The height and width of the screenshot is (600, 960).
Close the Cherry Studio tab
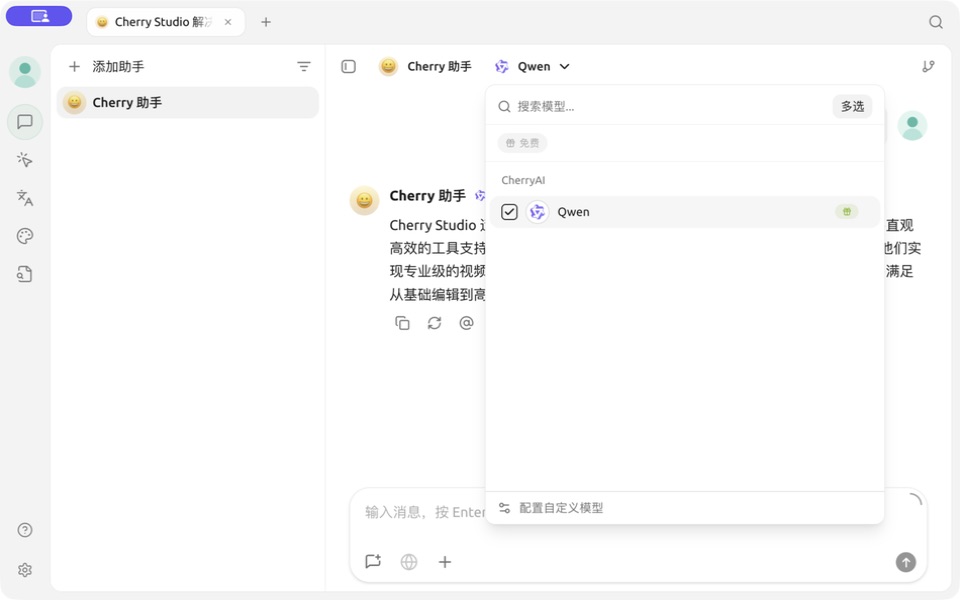(x=228, y=22)
